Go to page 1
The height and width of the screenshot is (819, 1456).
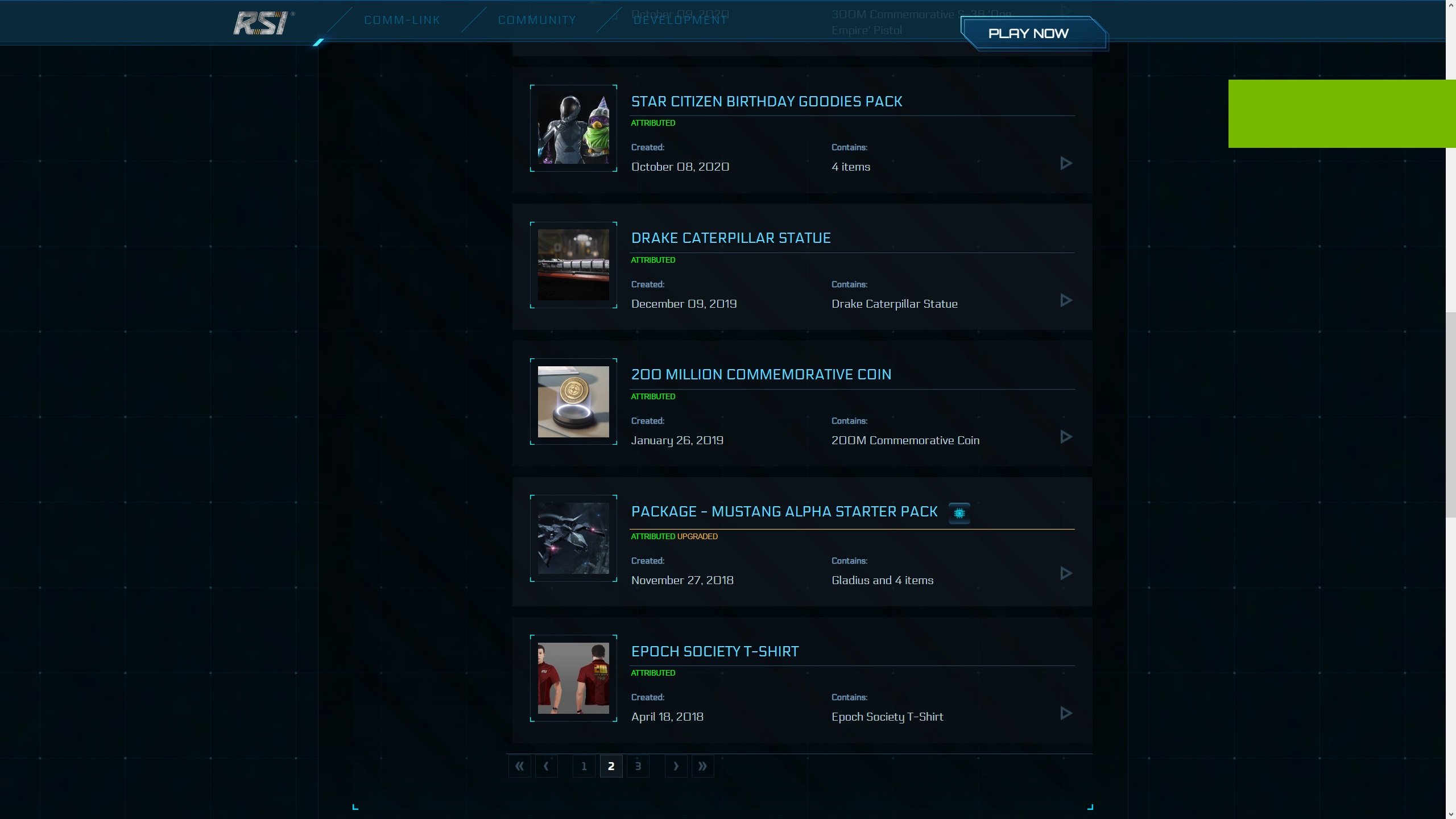pos(584,766)
